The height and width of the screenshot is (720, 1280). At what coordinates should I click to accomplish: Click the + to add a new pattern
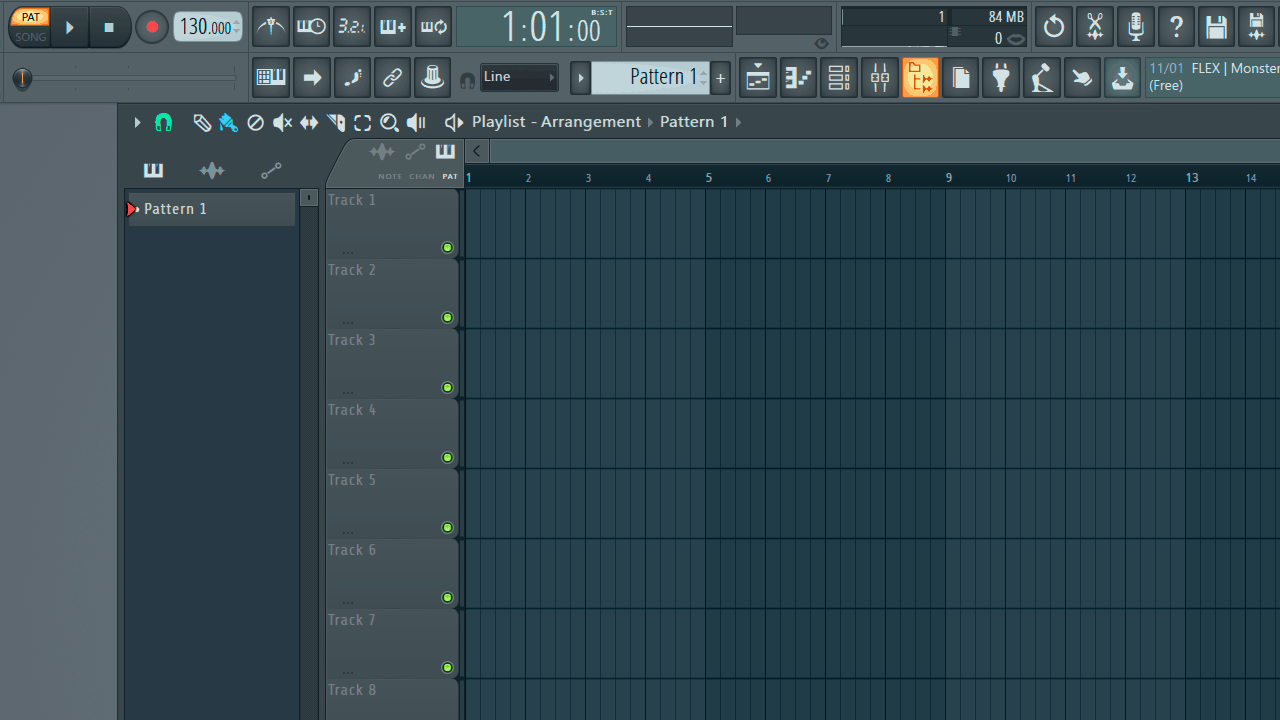pos(720,77)
